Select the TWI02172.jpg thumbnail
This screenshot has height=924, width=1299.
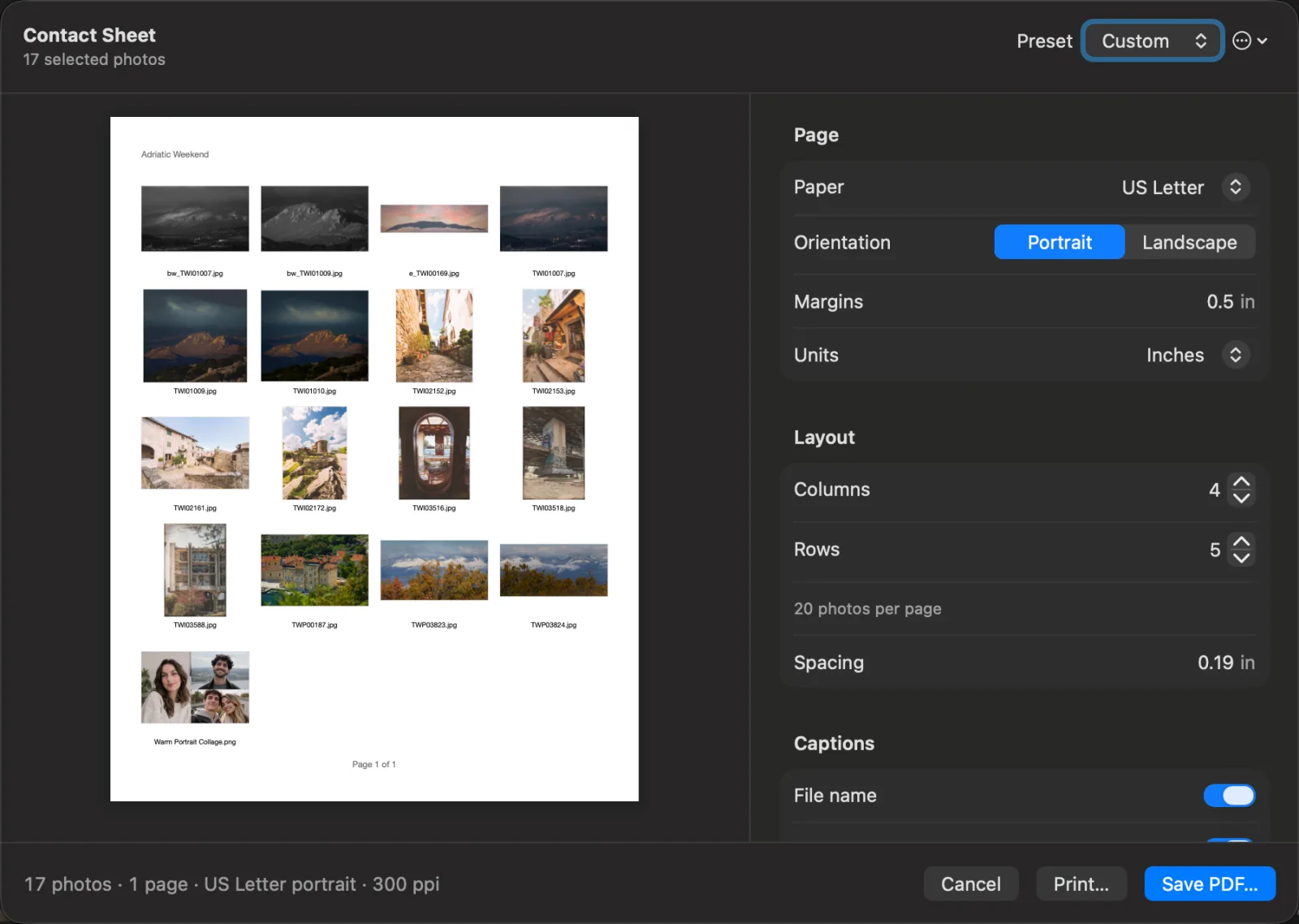point(314,453)
